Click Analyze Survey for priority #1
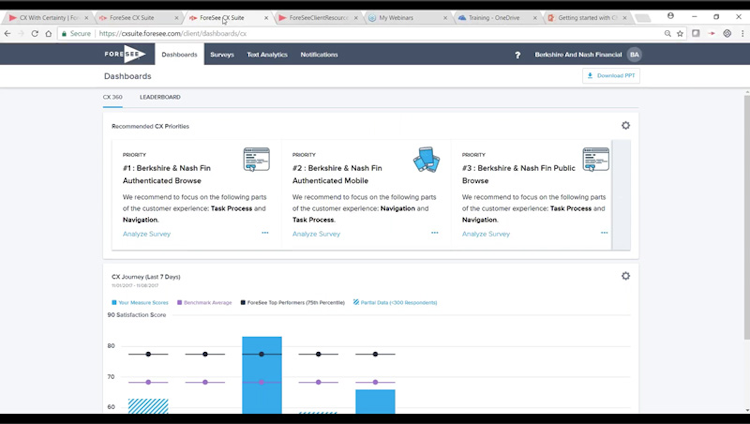This screenshot has height=424, width=750. [x=146, y=234]
